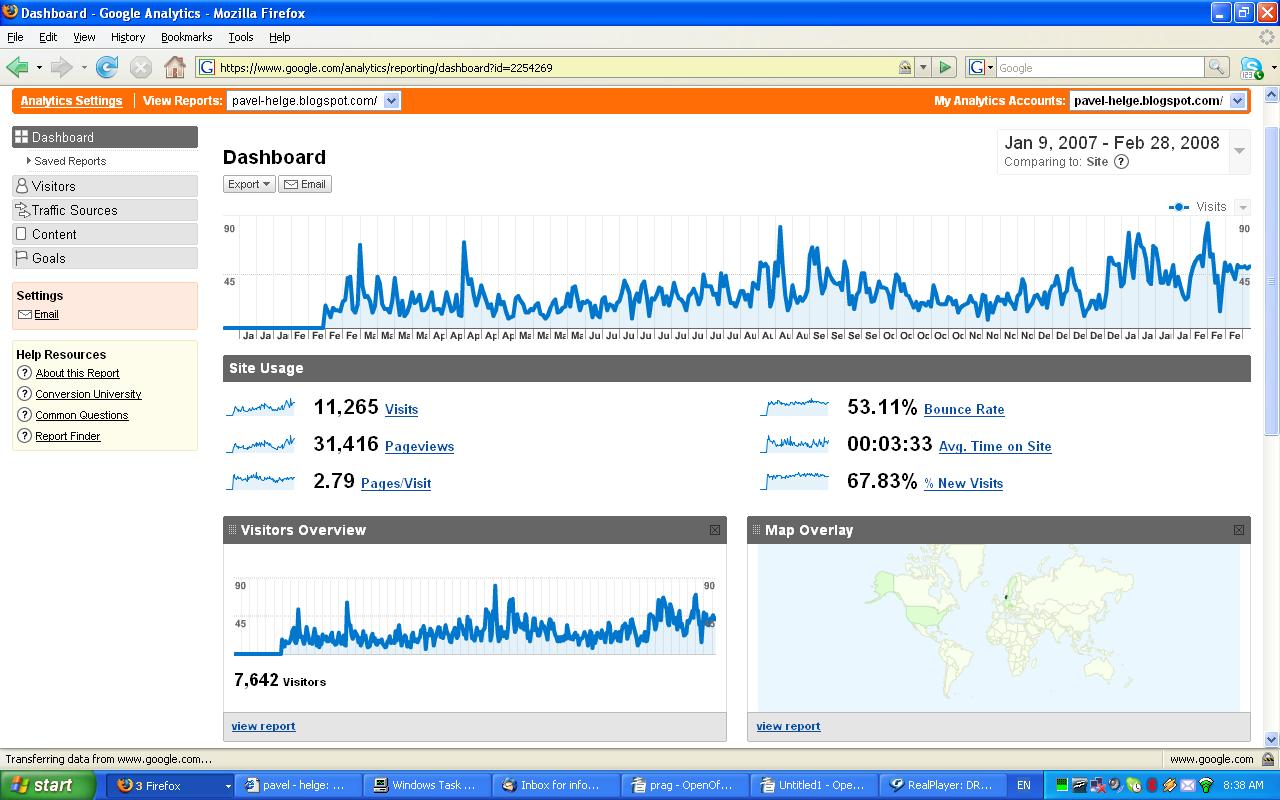Open help icon beside Comparing to Site
The height and width of the screenshot is (800, 1280).
pos(1121,162)
